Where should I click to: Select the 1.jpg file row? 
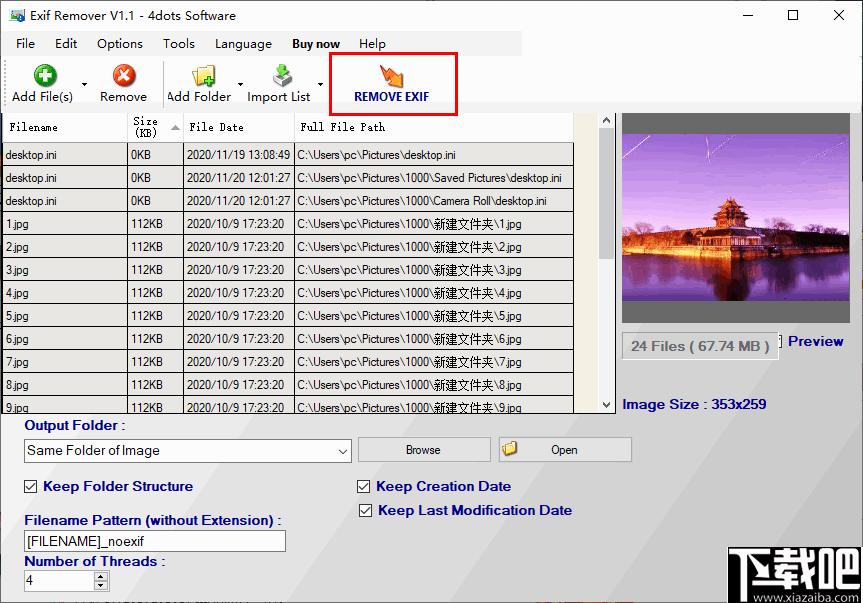[x=288, y=224]
